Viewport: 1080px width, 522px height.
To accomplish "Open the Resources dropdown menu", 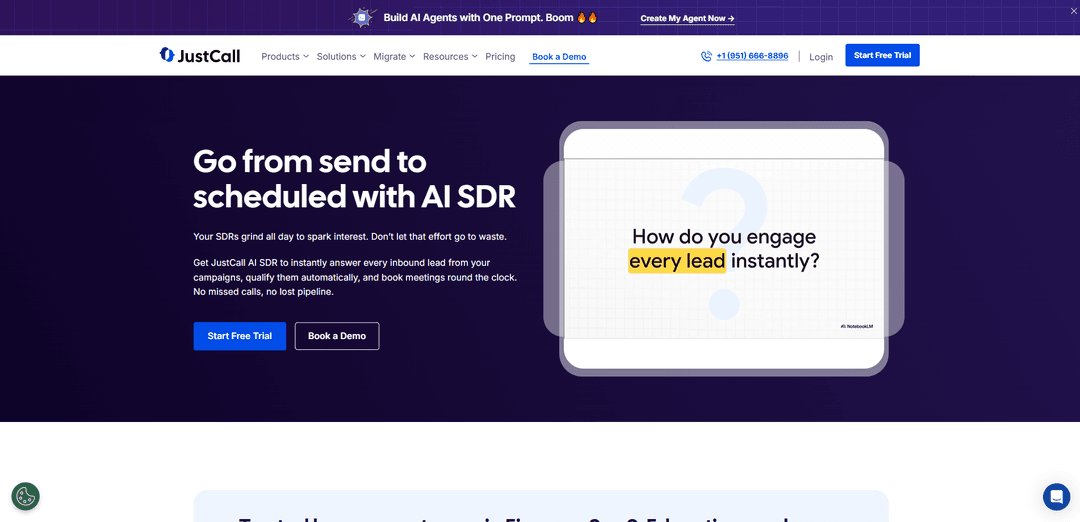I will pos(450,57).
